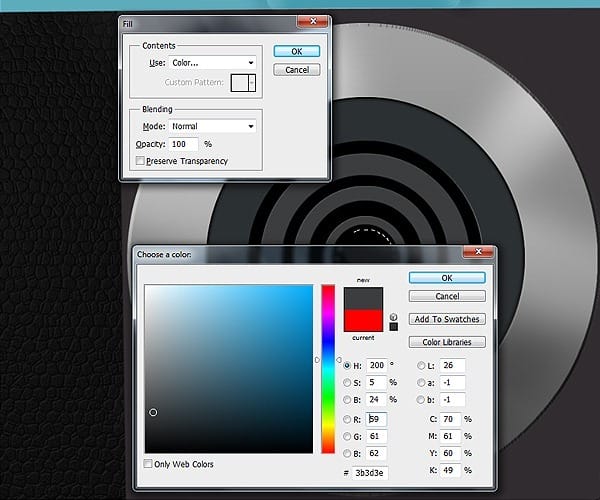Screen dimensions: 600x500
Task: Select the R red radio button
Action: click(347, 419)
